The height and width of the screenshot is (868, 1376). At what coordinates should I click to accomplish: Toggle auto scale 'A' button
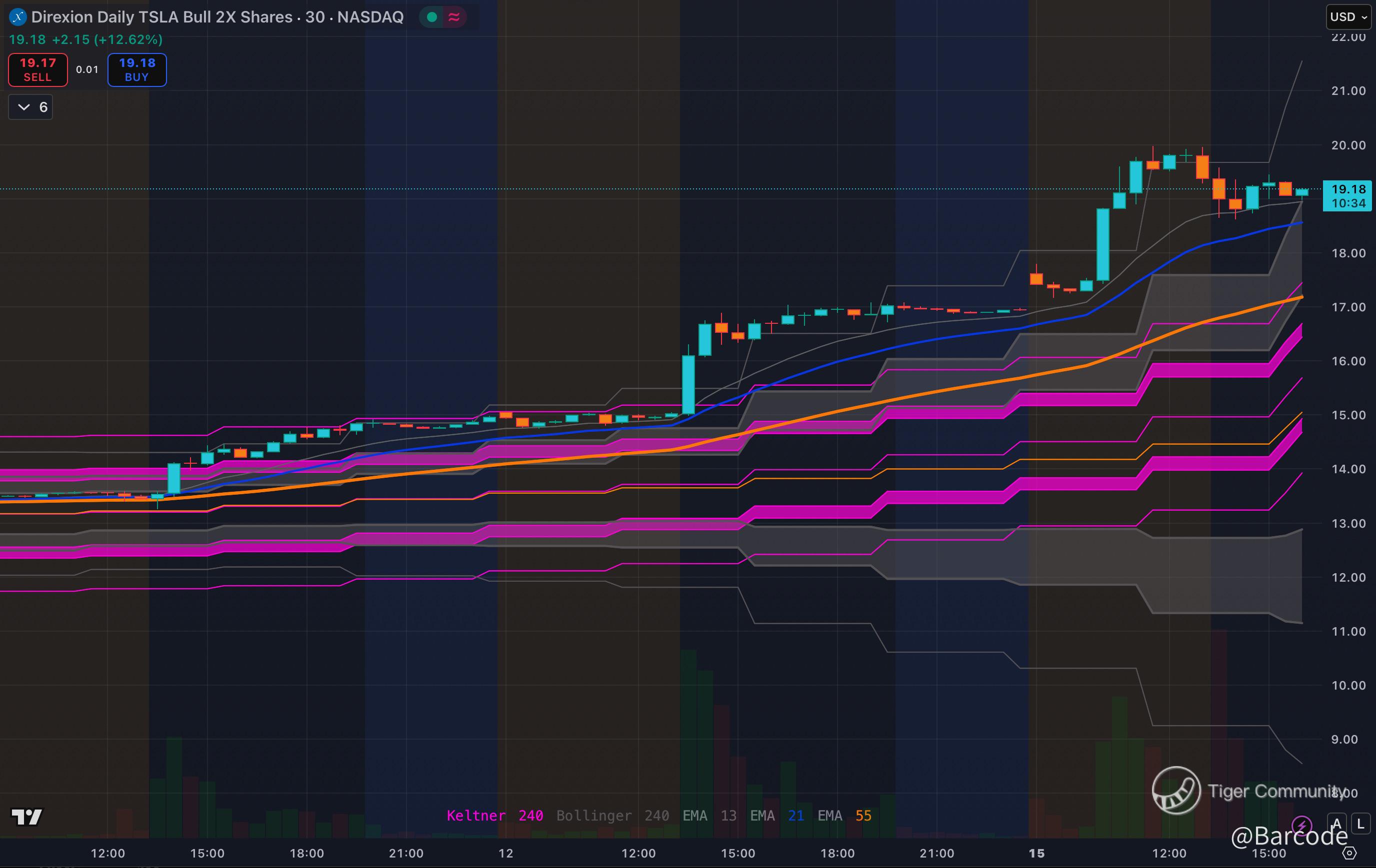click(x=1336, y=824)
